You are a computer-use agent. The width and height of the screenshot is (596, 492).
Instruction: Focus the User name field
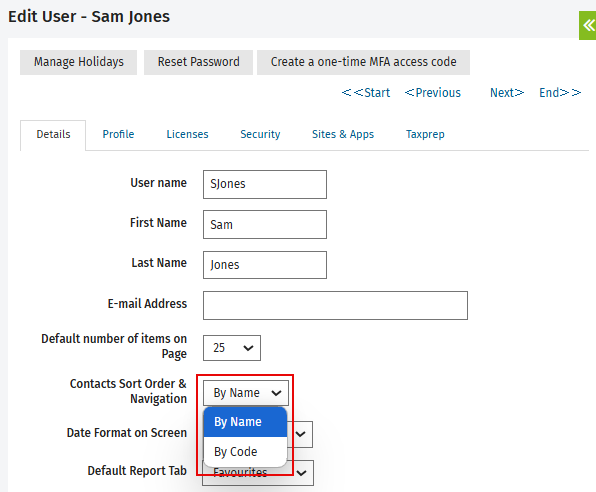[265, 184]
